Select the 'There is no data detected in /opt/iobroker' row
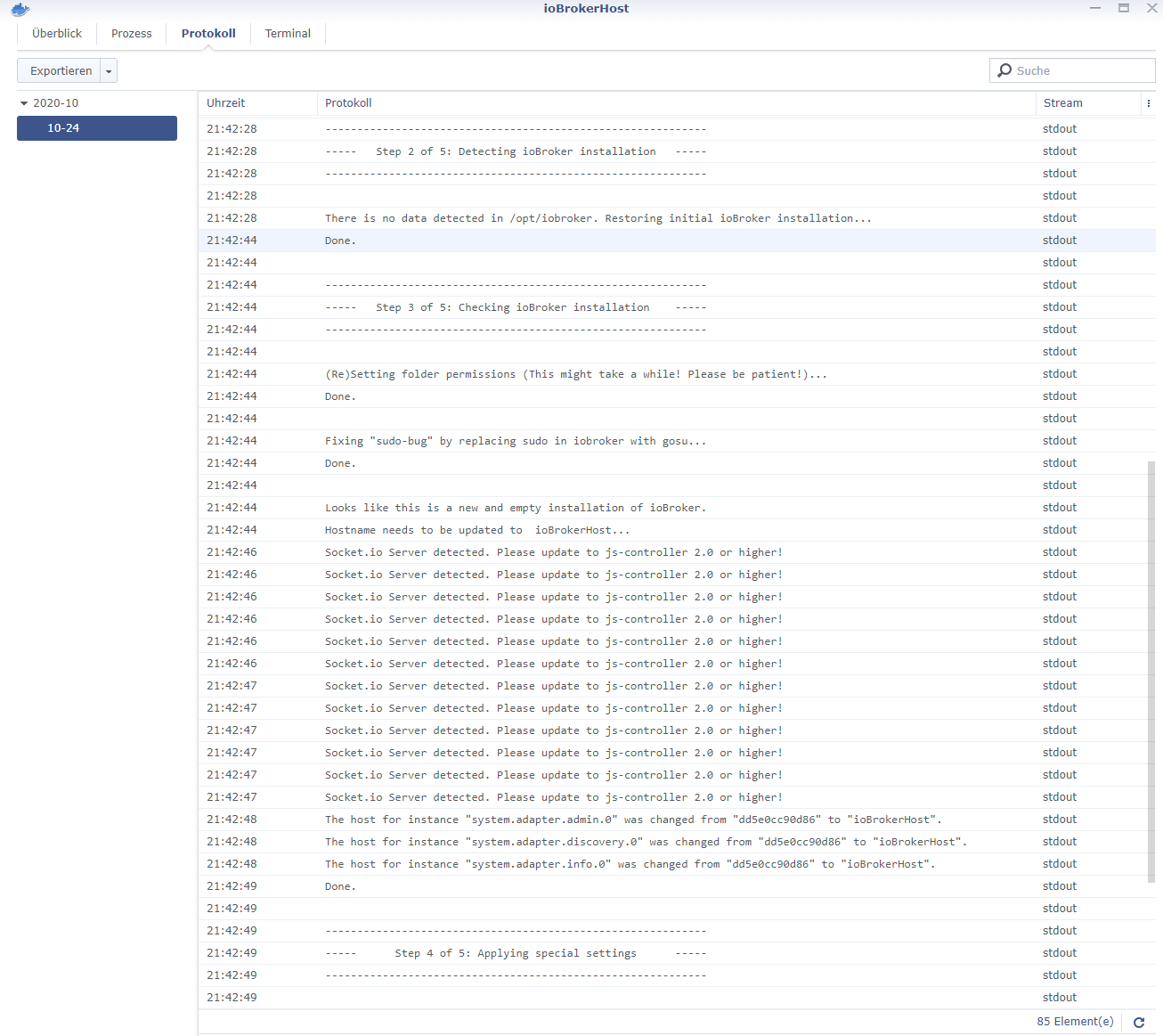The image size is (1163, 1036). tap(677, 218)
